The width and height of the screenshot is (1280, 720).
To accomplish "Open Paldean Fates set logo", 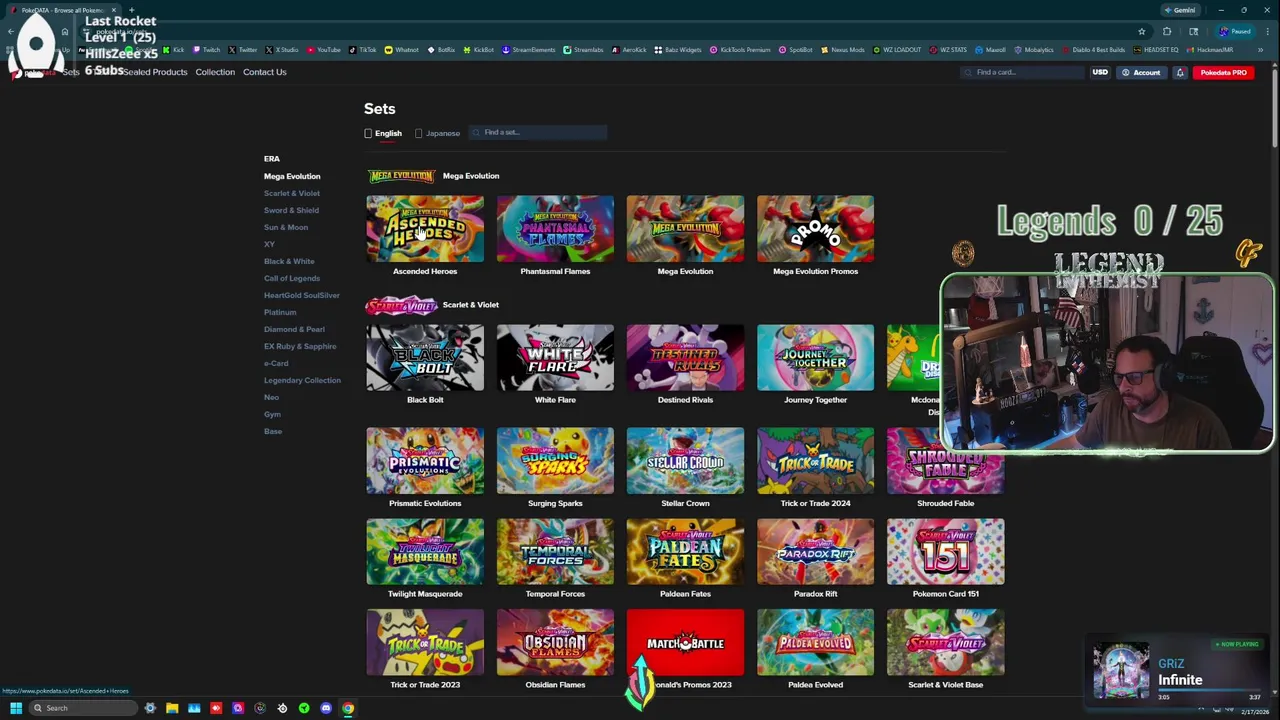I will coord(685,552).
